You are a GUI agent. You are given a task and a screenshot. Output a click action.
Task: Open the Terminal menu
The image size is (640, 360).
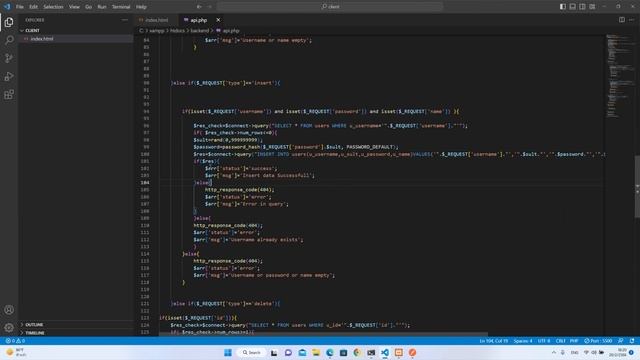point(121,7)
